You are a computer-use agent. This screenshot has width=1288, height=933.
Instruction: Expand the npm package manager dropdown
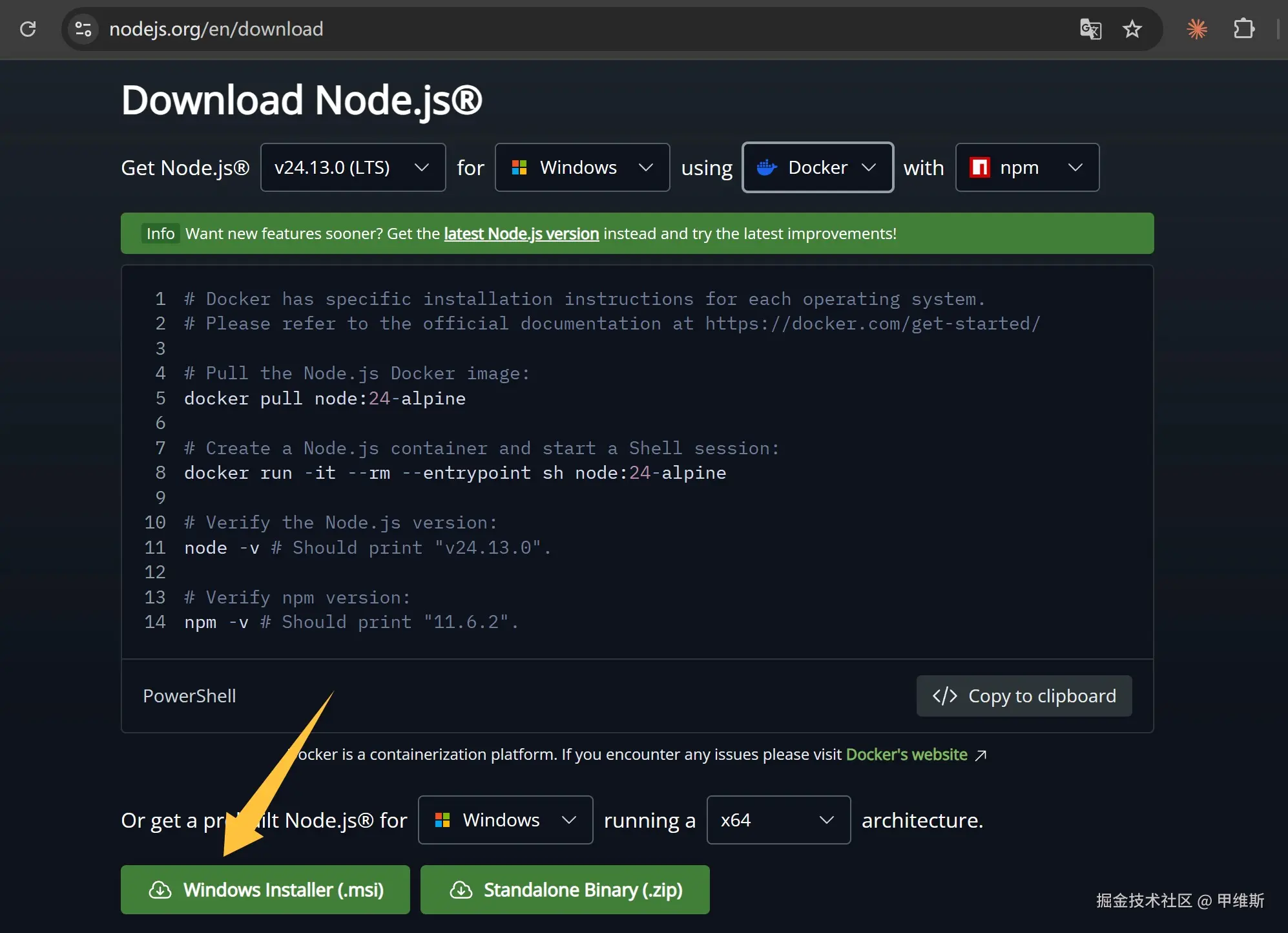point(1027,167)
